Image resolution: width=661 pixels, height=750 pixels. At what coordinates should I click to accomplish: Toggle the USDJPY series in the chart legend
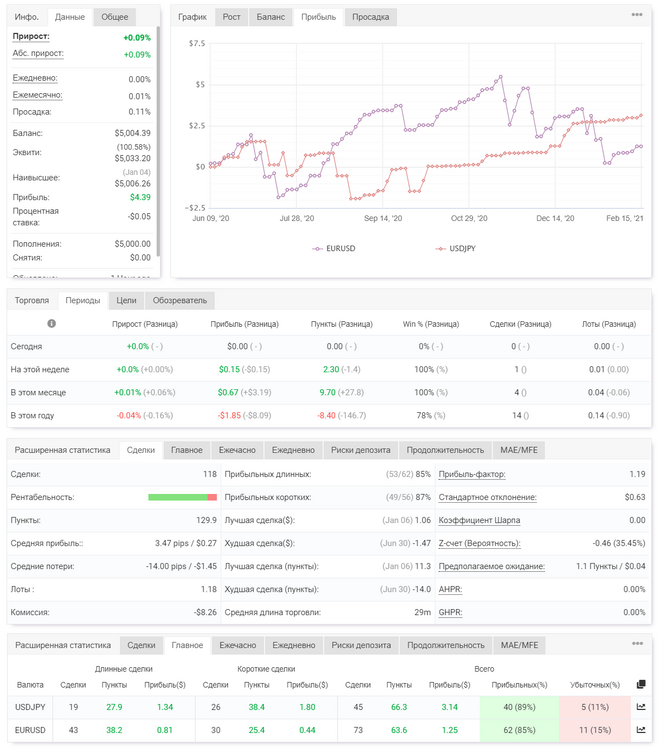click(455, 248)
